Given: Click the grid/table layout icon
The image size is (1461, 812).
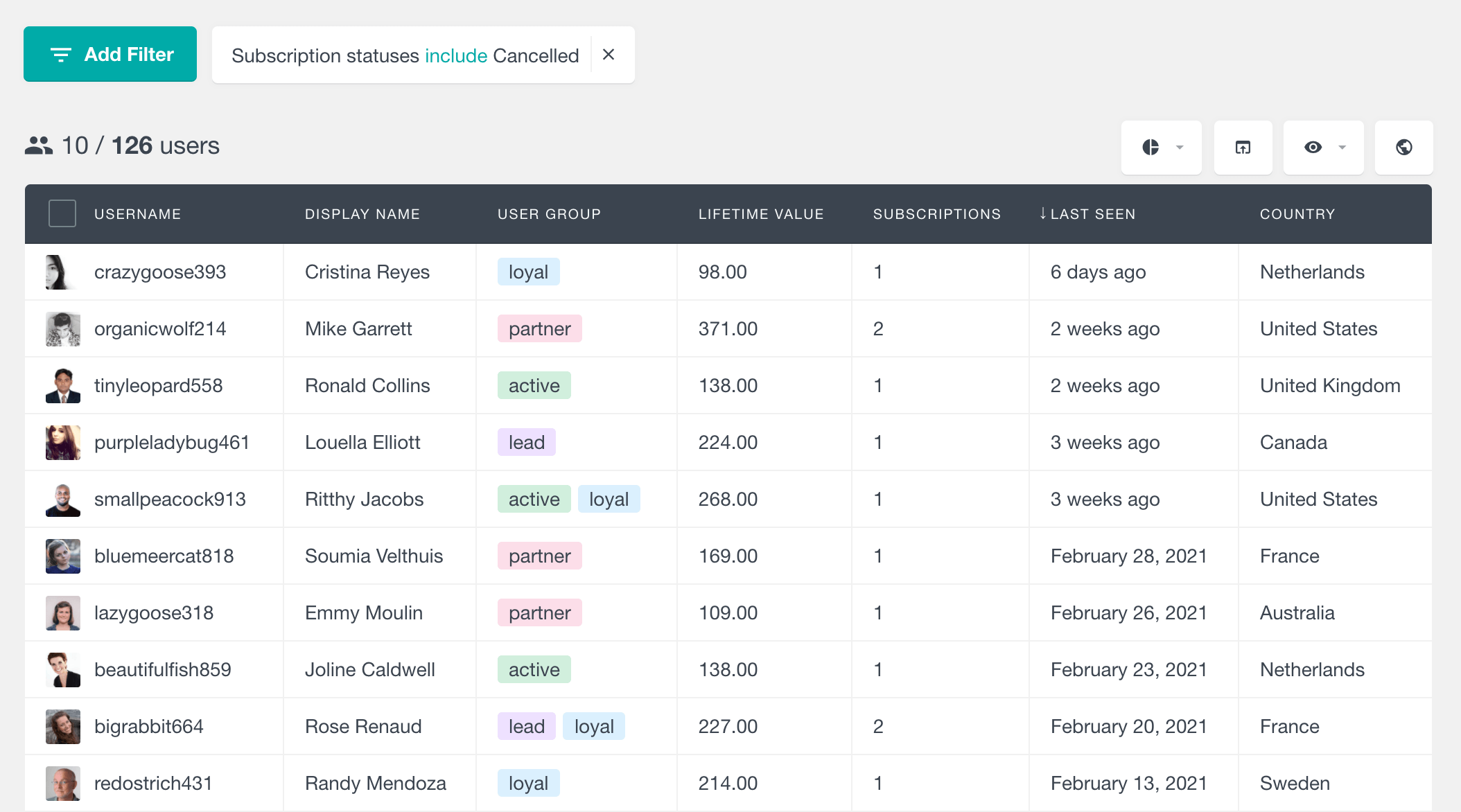Looking at the screenshot, I should tap(1243, 146).
